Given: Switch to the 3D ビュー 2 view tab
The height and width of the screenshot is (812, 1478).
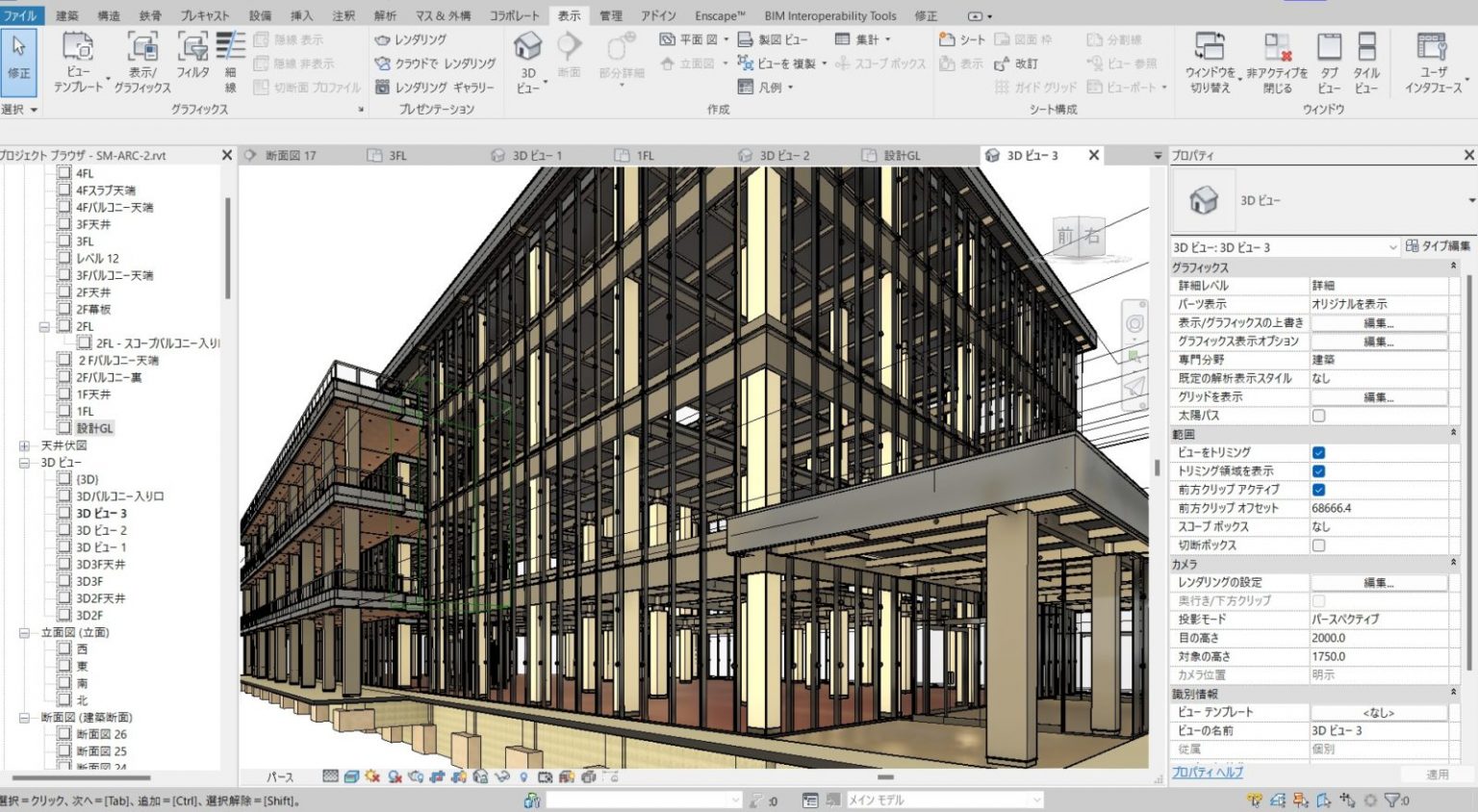Looking at the screenshot, I should coord(784,155).
